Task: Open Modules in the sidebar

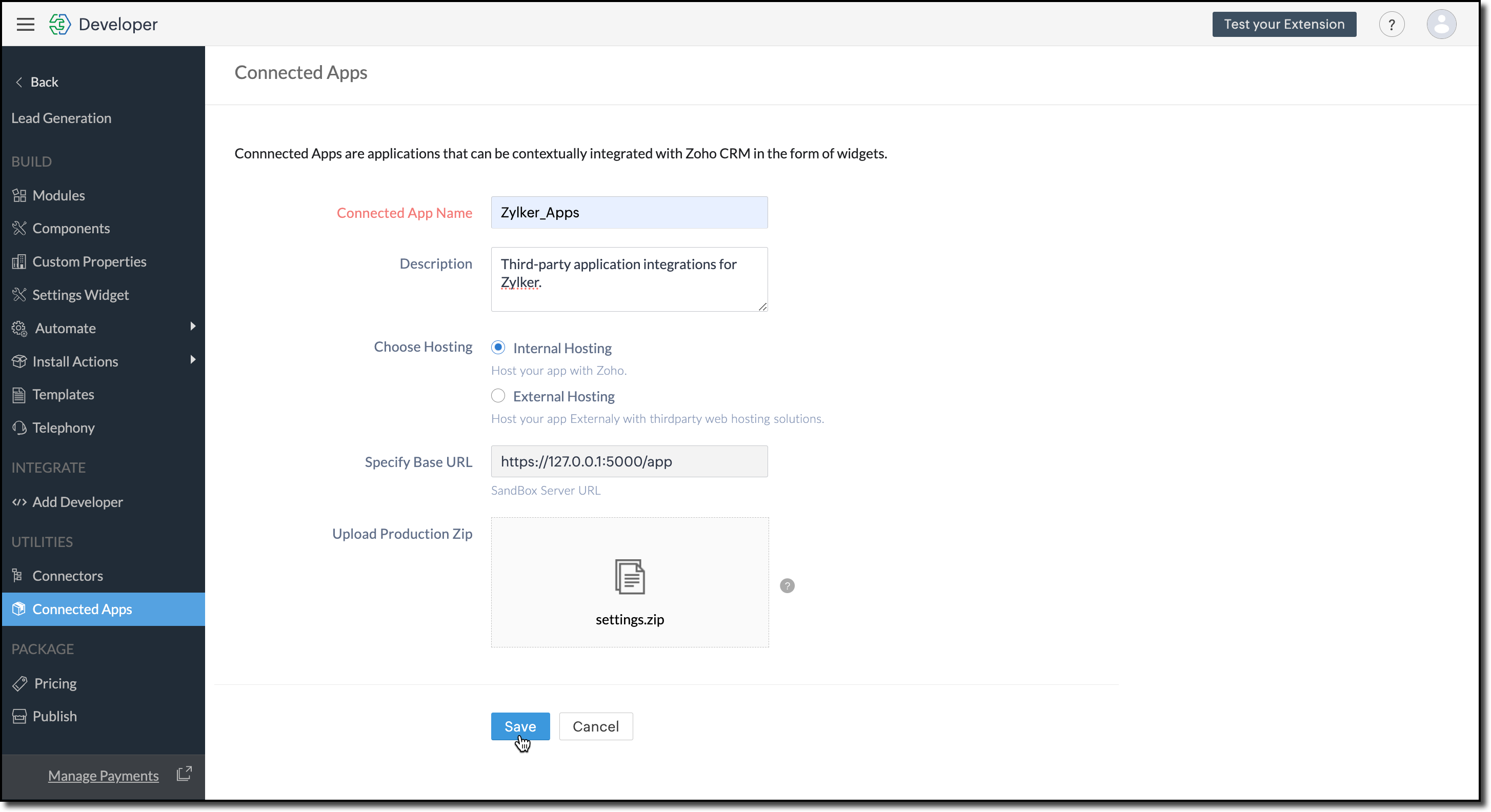Action: coord(58,196)
